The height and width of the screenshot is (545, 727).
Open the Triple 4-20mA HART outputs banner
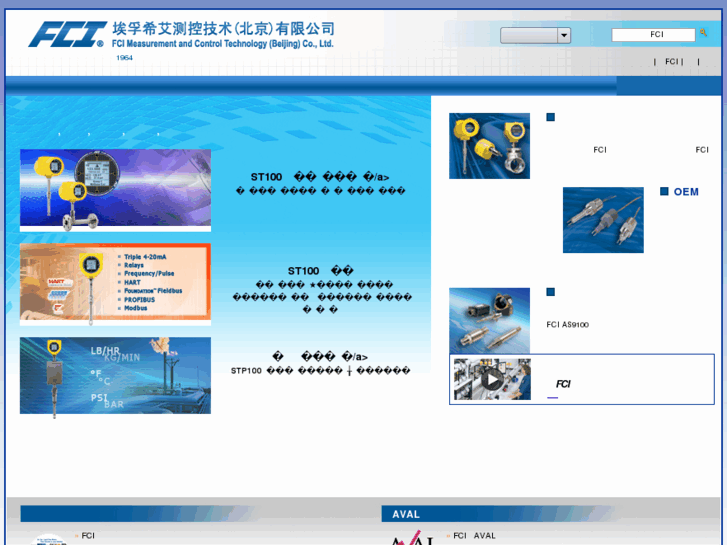click(115, 284)
